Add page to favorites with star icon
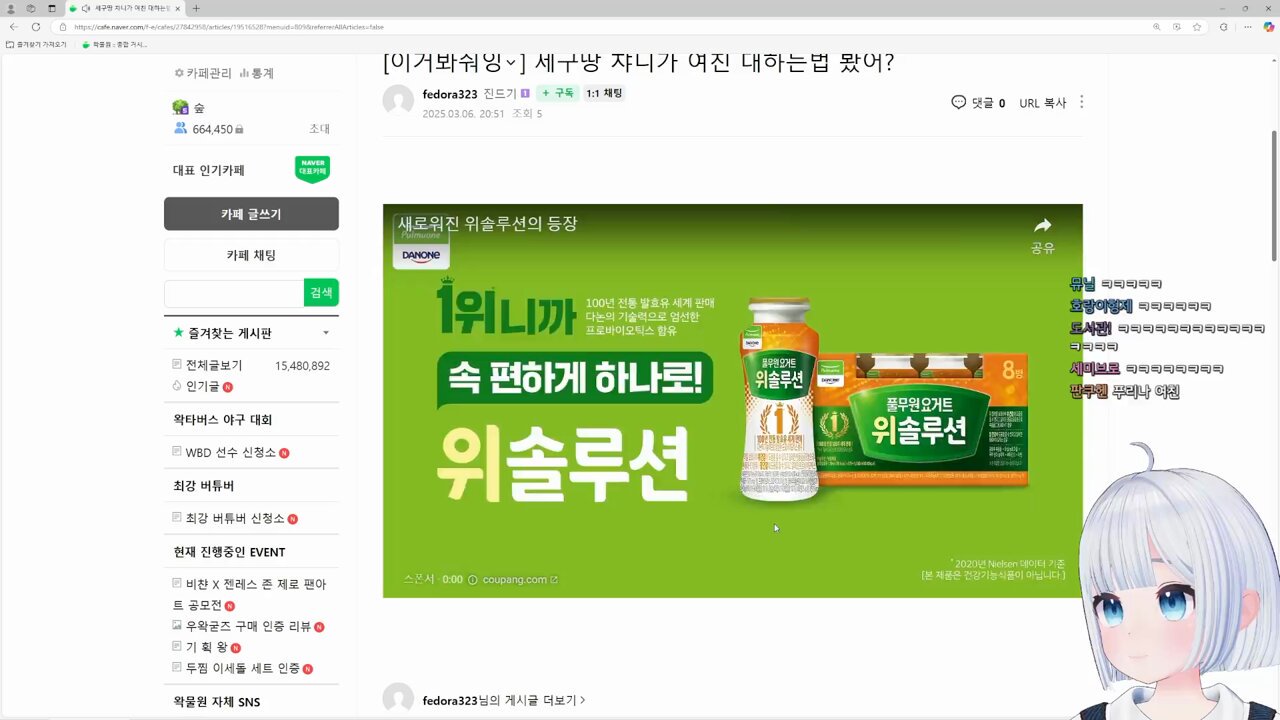 [x=1197, y=27]
